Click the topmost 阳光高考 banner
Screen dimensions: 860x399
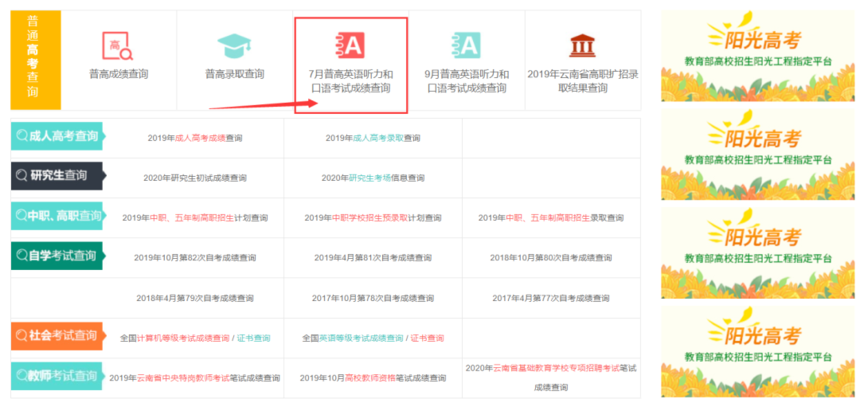point(757,55)
